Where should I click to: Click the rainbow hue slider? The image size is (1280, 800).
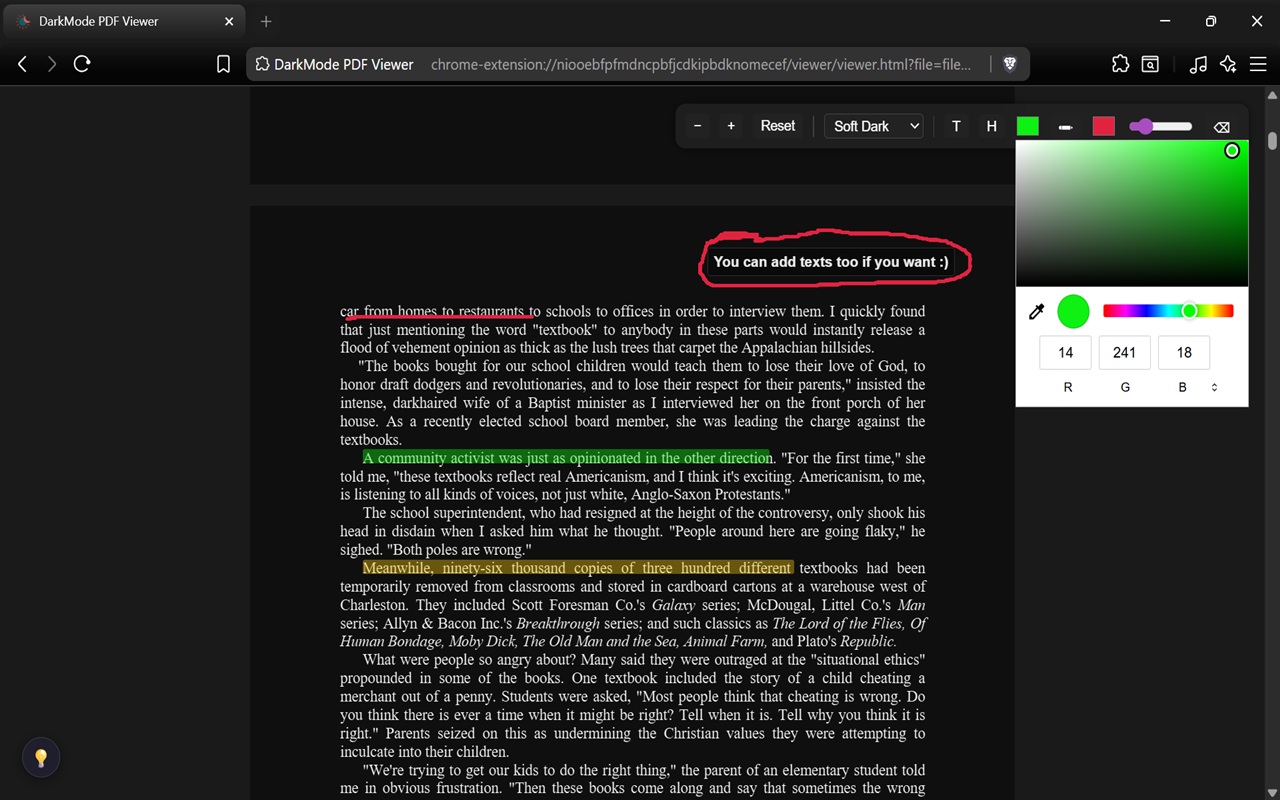point(1168,311)
